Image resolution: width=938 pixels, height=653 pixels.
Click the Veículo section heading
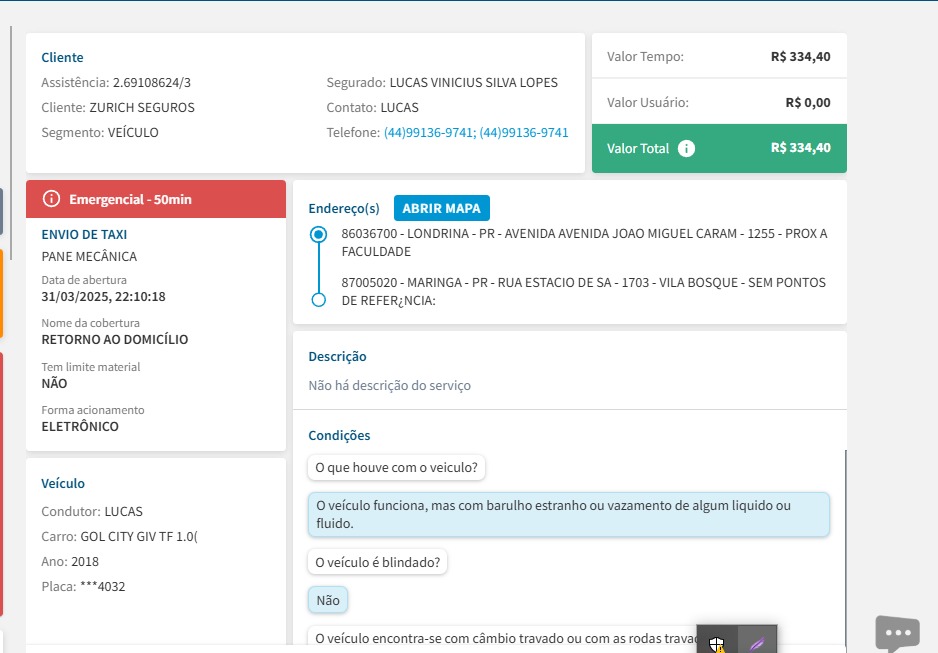pyautogui.click(x=63, y=483)
